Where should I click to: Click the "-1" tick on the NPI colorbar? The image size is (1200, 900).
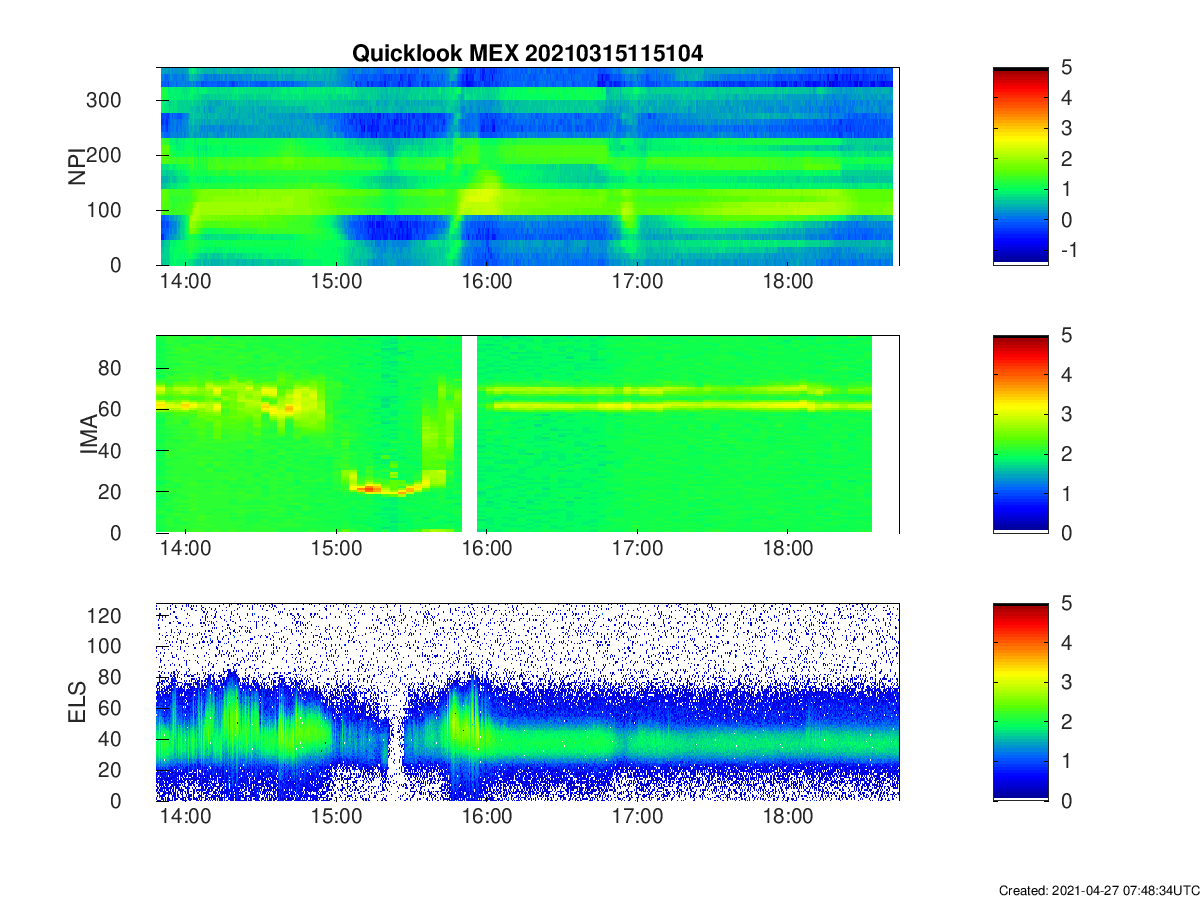click(1068, 250)
